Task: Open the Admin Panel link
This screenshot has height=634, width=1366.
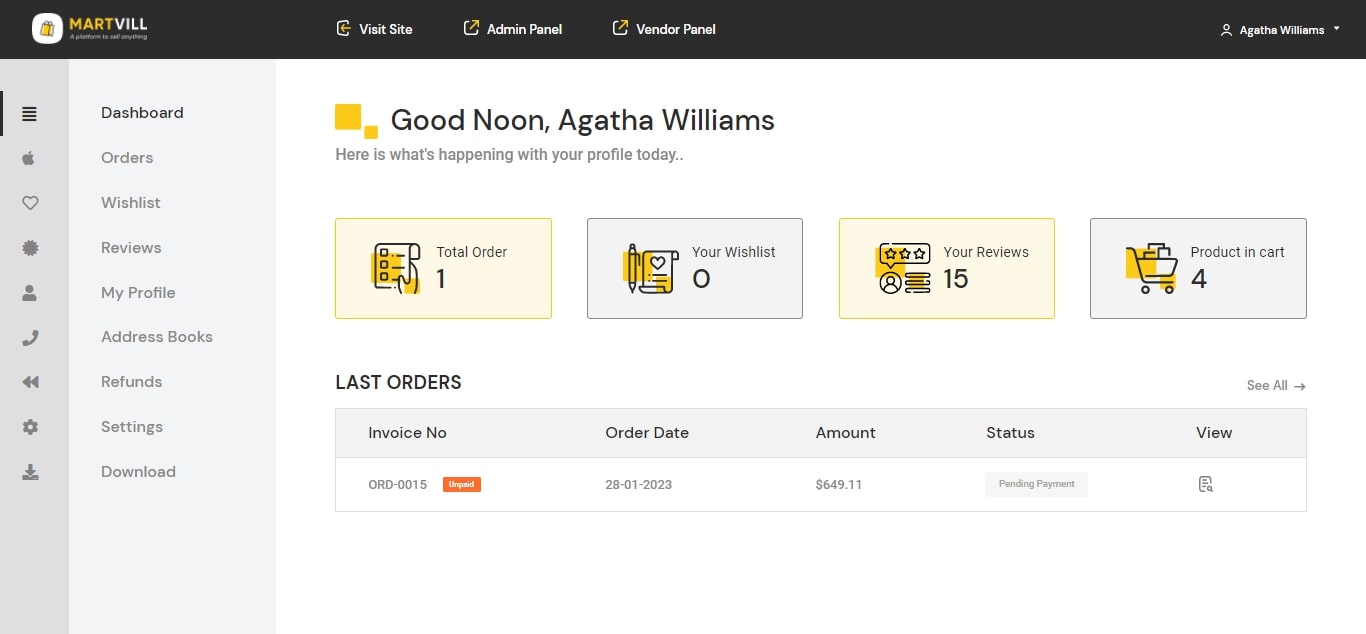Action: 513,29
